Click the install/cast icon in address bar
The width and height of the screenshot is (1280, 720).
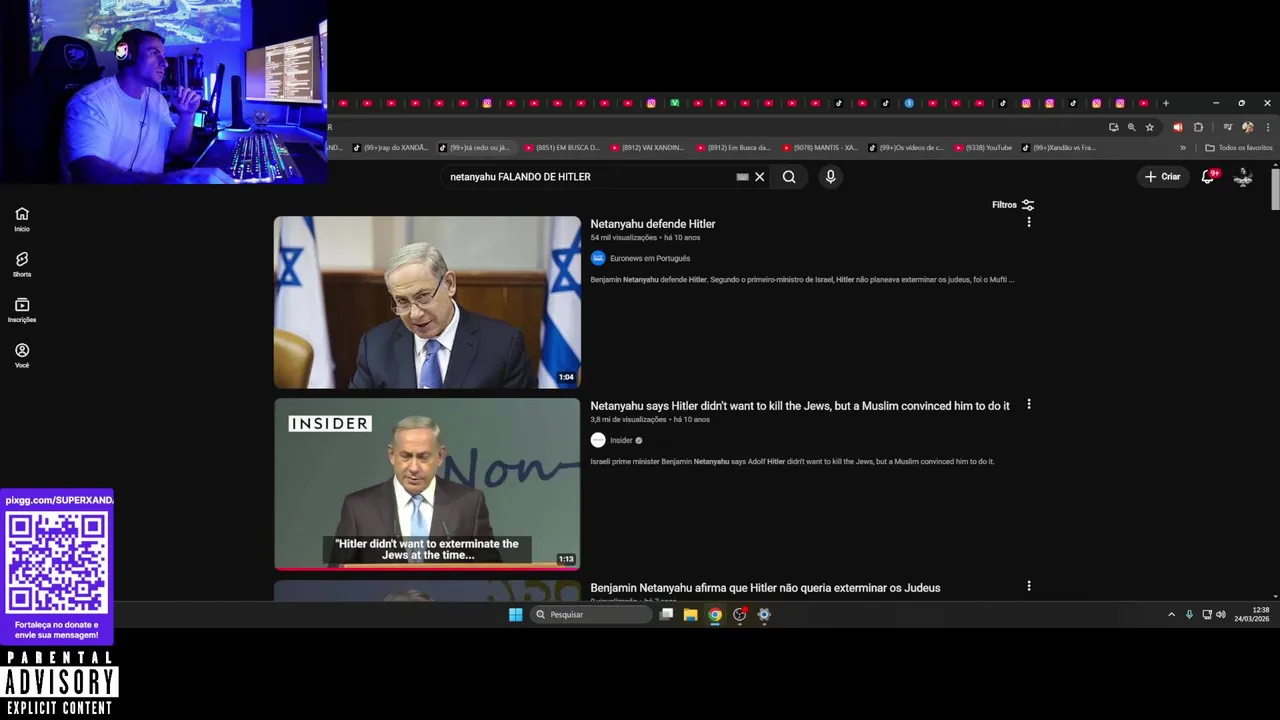1113,127
